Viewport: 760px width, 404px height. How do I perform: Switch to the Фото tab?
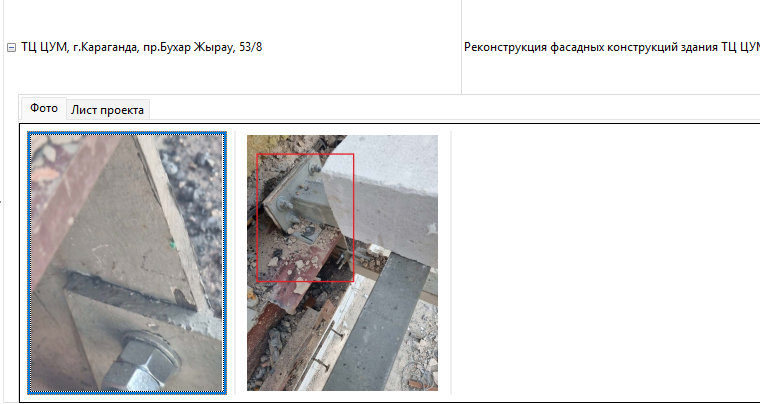[x=44, y=109]
